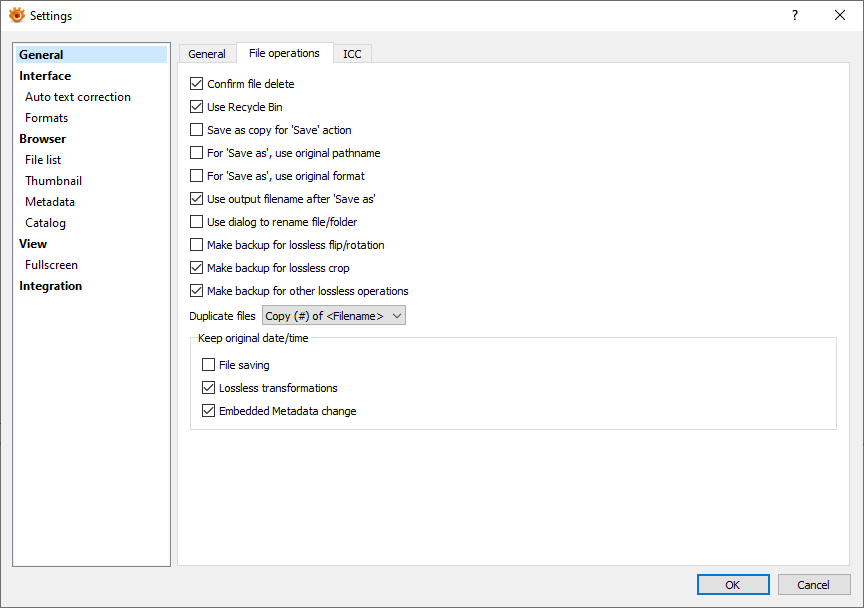The width and height of the screenshot is (864, 608).
Task: Open the Duplicate files dropdown
Action: pos(334,316)
